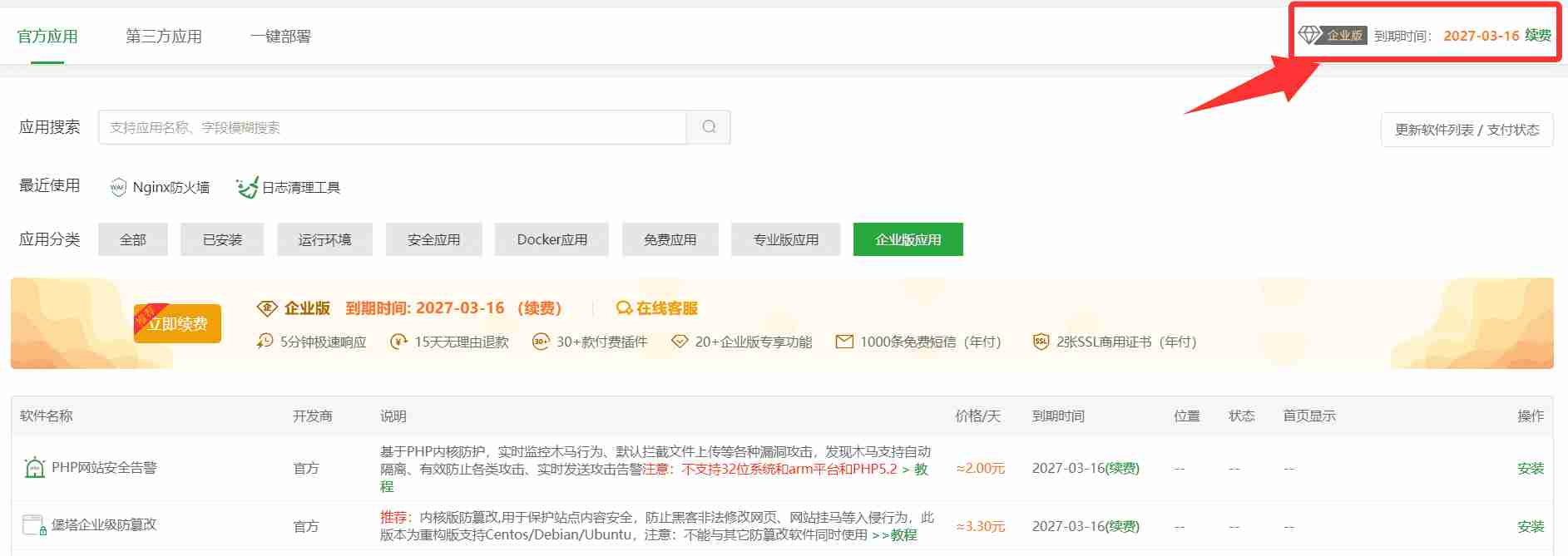Click 价格/天 column header

(977, 416)
